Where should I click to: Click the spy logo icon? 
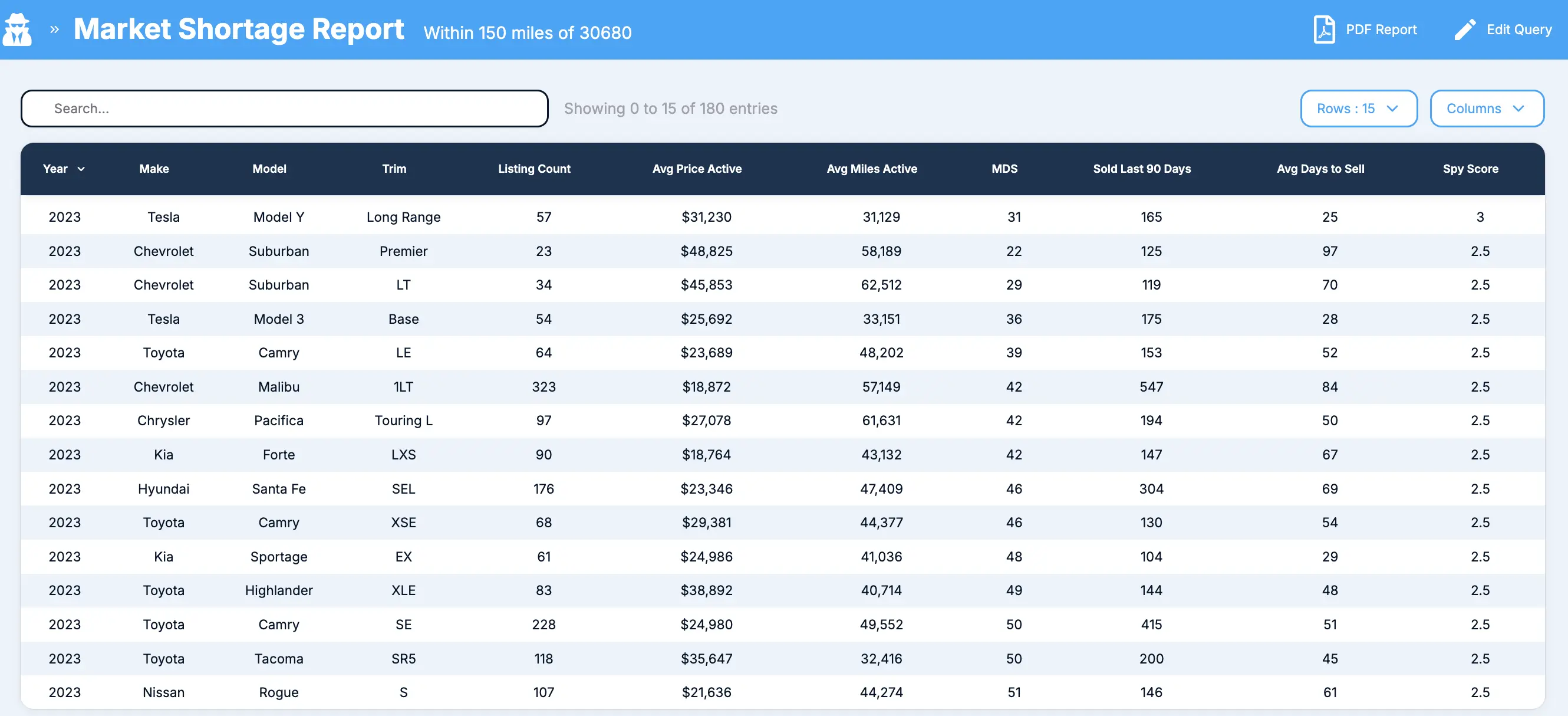[x=17, y=29]
